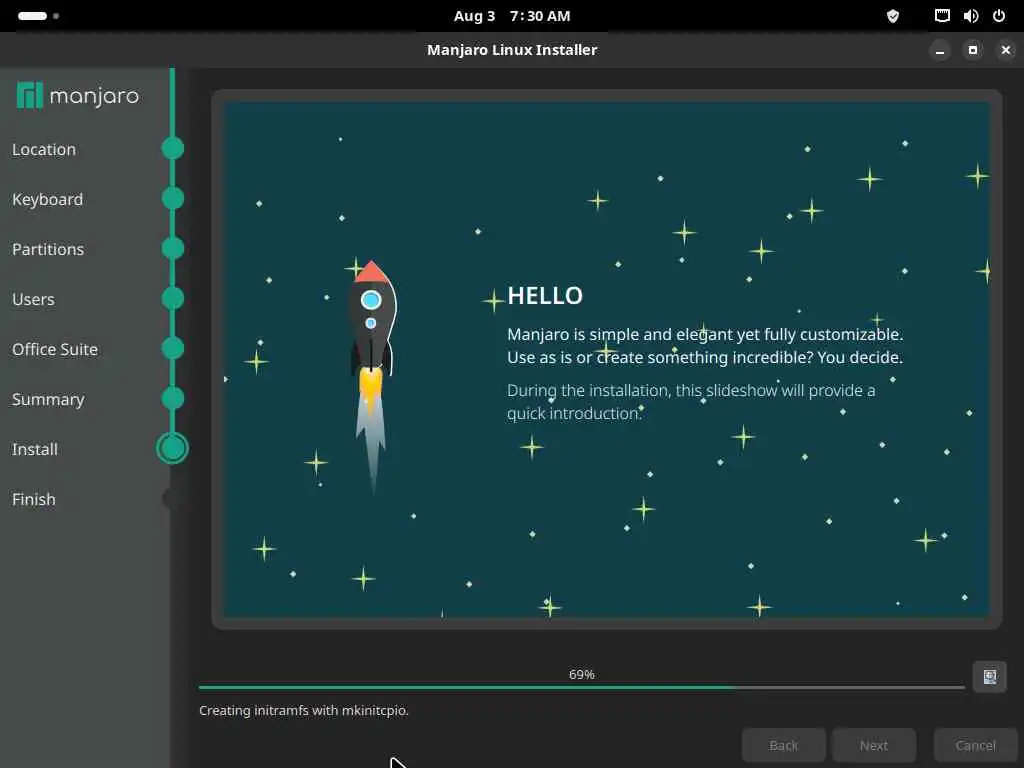Close the Manjaro Linux Installer window

coord(1006,50)
